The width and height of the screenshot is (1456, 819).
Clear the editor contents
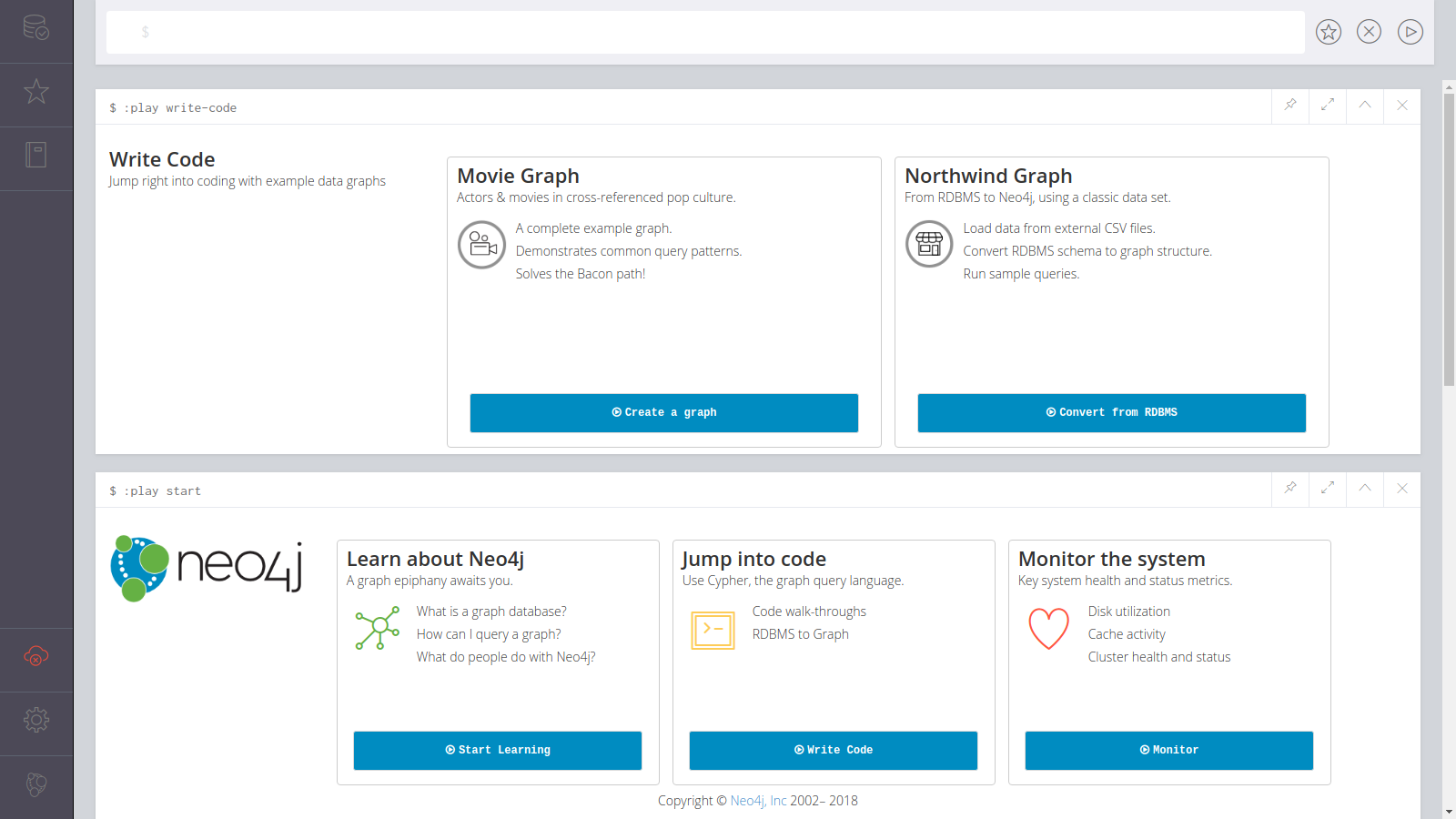tap(1369, 32)
